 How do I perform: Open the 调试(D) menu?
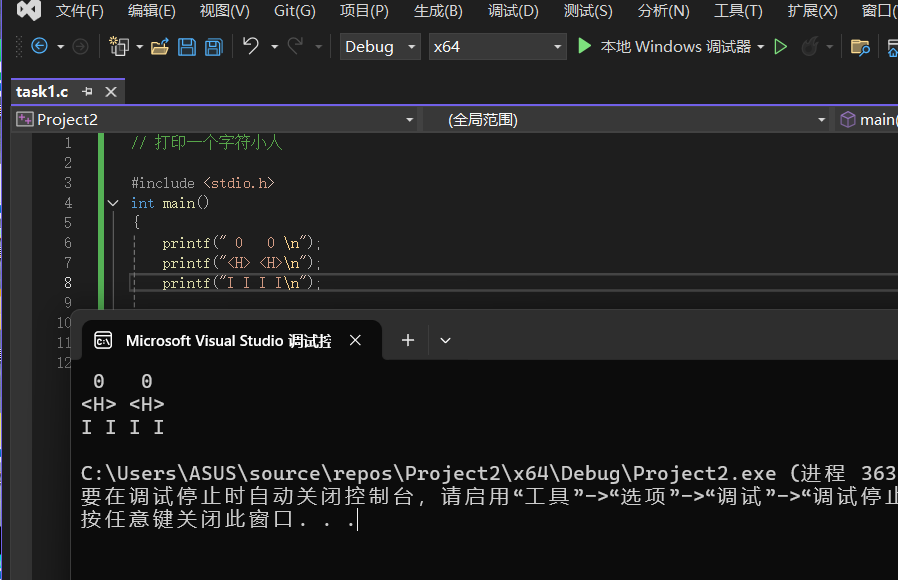click(513, 11)
